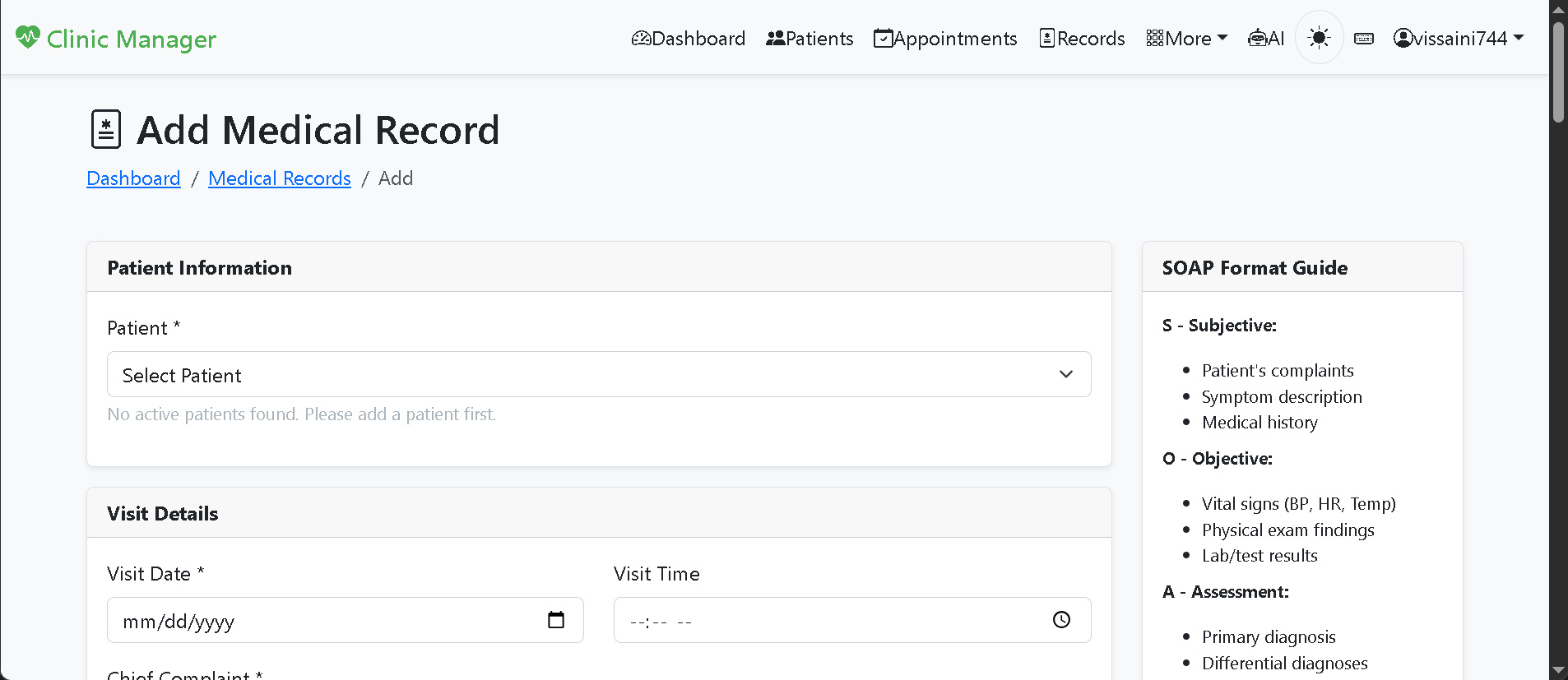The width and height of the screenshot is (1568, 680).
Task: Click the Visit Date input field
Action: [346, 620]
